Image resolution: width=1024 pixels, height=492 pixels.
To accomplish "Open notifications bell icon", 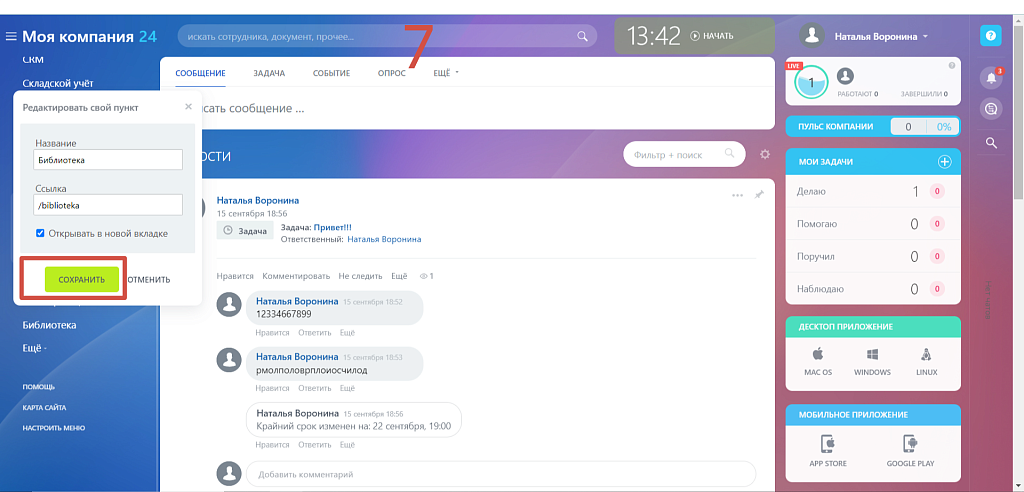I will click(x=991, y=77).
